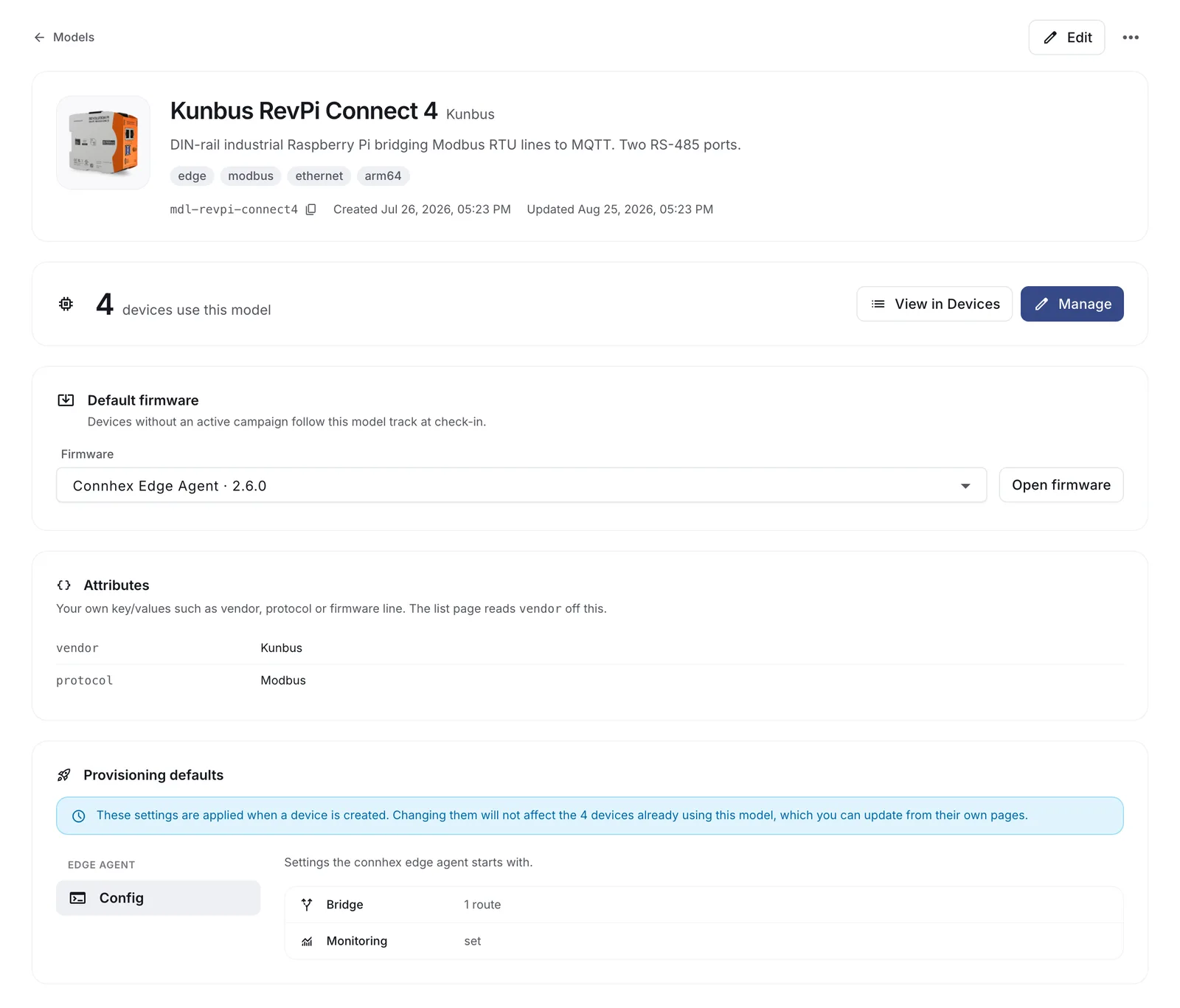Click Open firmware button
Image resolution: width=1180 pixels, height=1008 pixels.
(x=1061, y=485)
